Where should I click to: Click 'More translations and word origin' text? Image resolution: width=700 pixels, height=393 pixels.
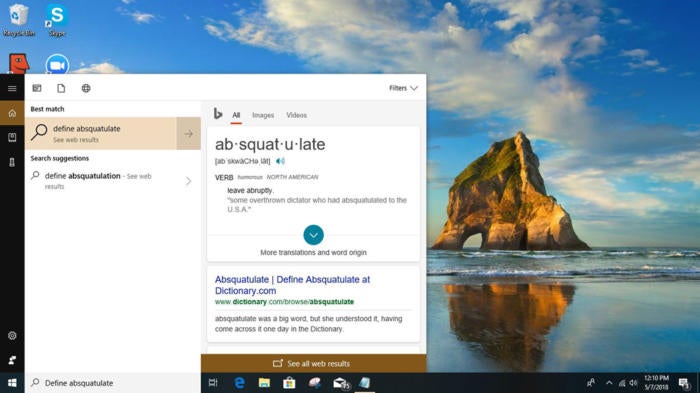313,252
